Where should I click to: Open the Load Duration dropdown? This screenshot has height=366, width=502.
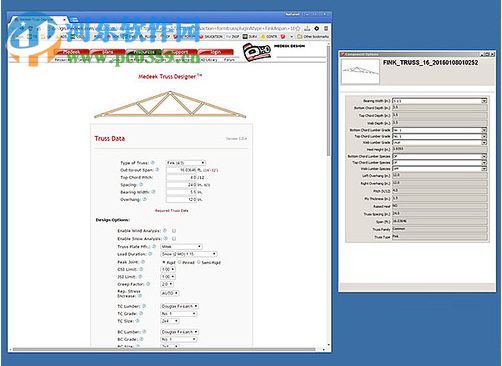click(189, 254)
